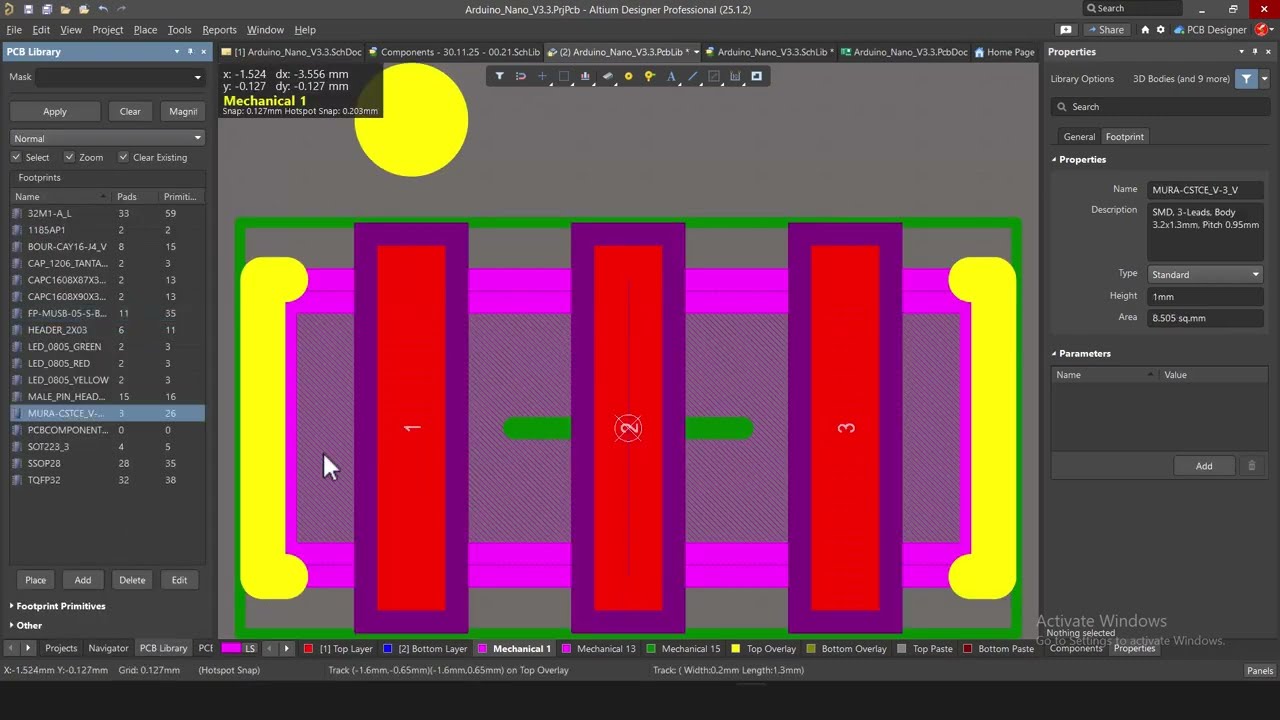Screen dimensions: 1280x720
Task: Open the Place menu
Action: (x=145, y=30)
